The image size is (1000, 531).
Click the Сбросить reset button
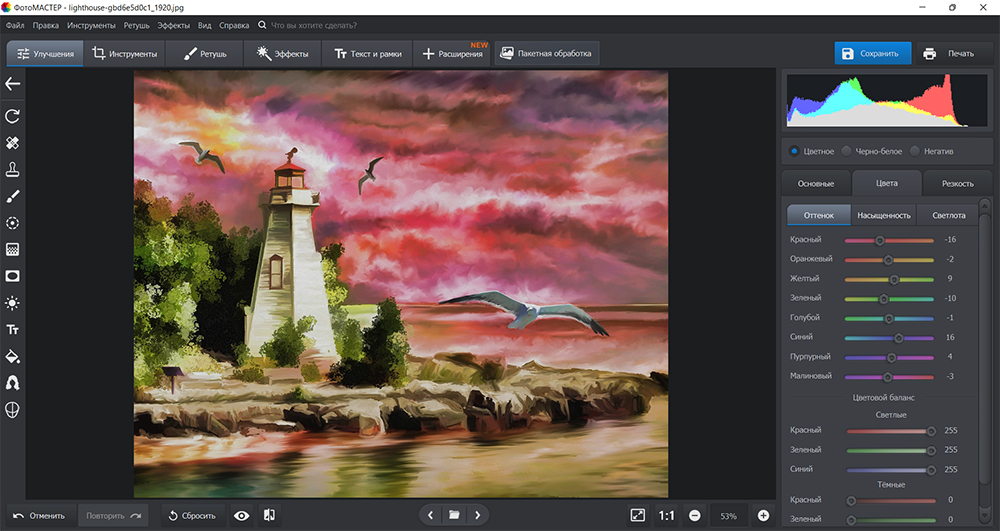191,515
